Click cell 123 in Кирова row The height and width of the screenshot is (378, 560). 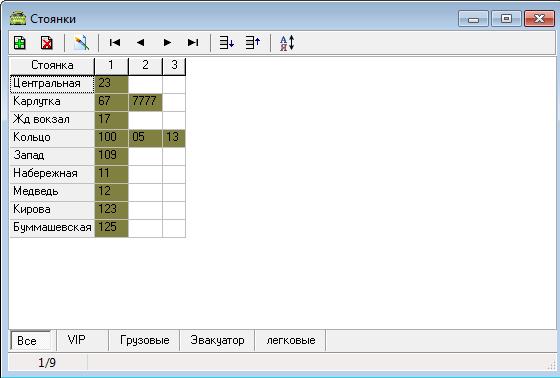(111, 210)
